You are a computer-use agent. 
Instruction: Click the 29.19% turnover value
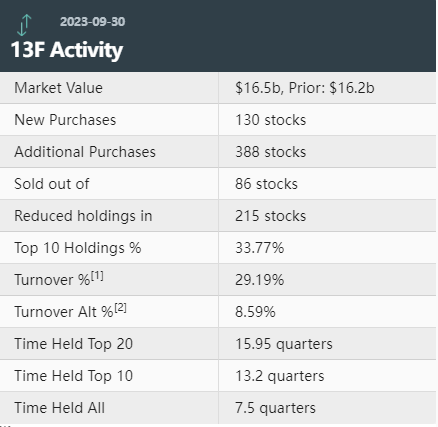(x=259, y=280)
